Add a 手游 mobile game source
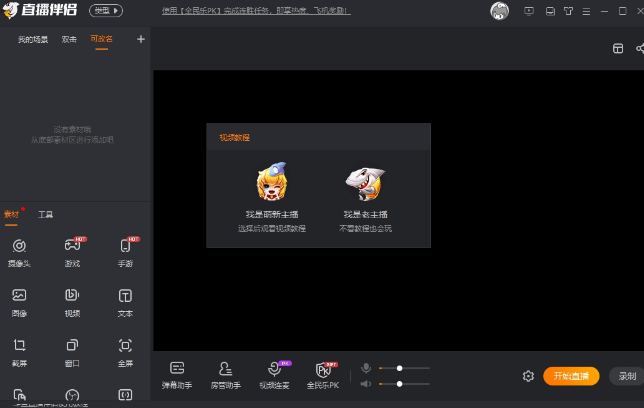Image resolution: width=644 pixels, height=408 pixels. click(x=125, y=252)
